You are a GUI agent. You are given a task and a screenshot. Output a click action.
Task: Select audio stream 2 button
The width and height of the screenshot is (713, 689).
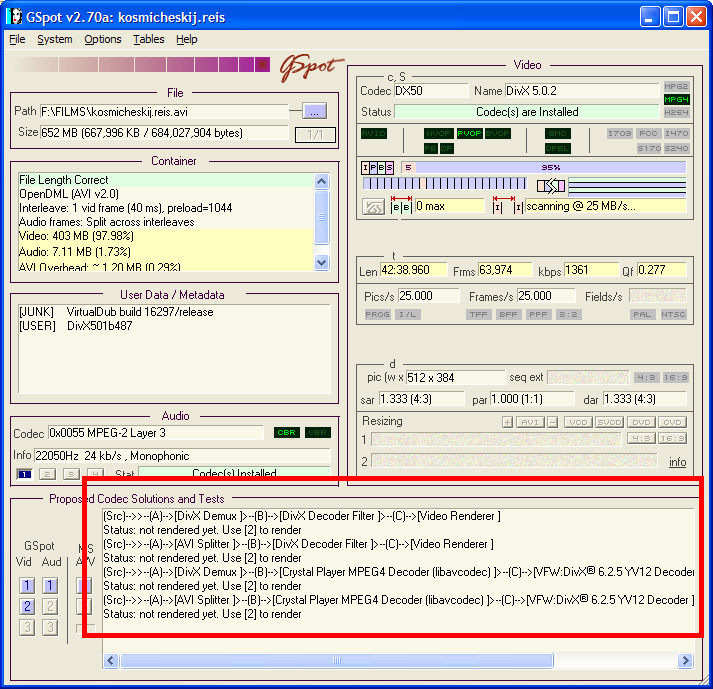(47, 474)
